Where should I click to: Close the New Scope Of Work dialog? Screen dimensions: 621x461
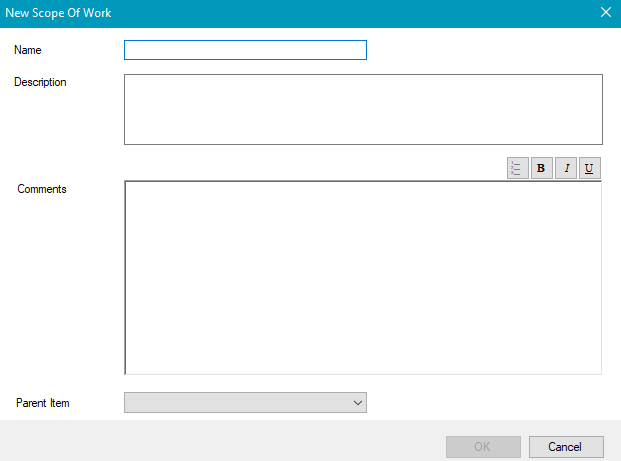click(605, 13)
